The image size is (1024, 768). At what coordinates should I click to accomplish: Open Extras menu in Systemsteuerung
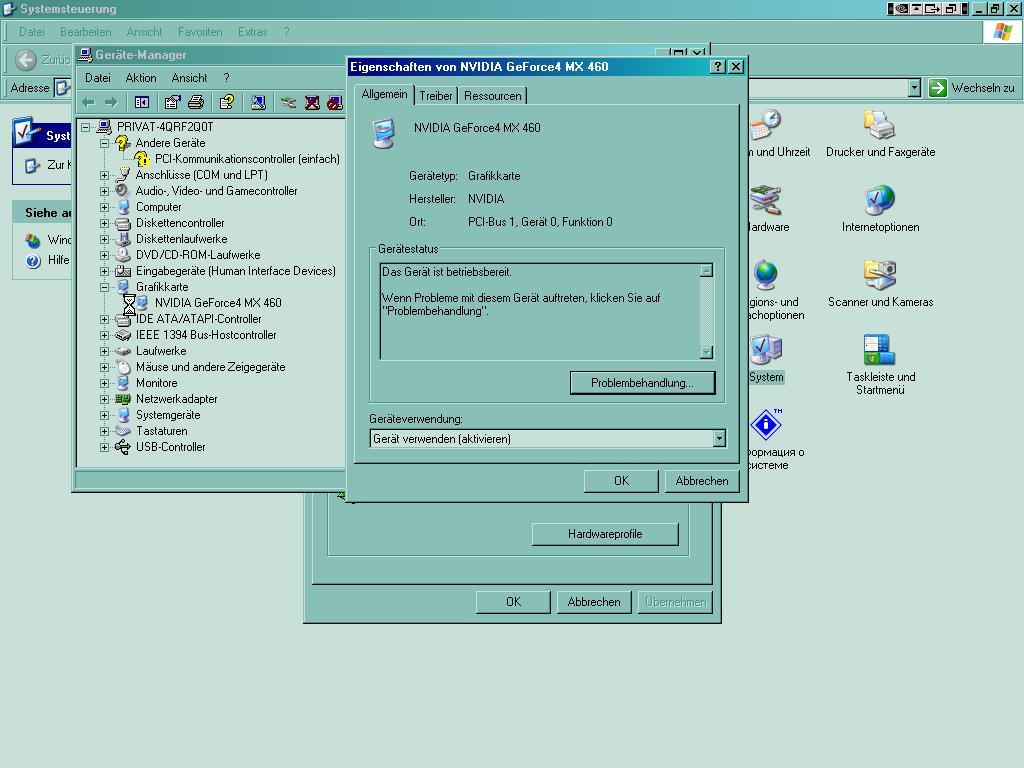(253, 32)
